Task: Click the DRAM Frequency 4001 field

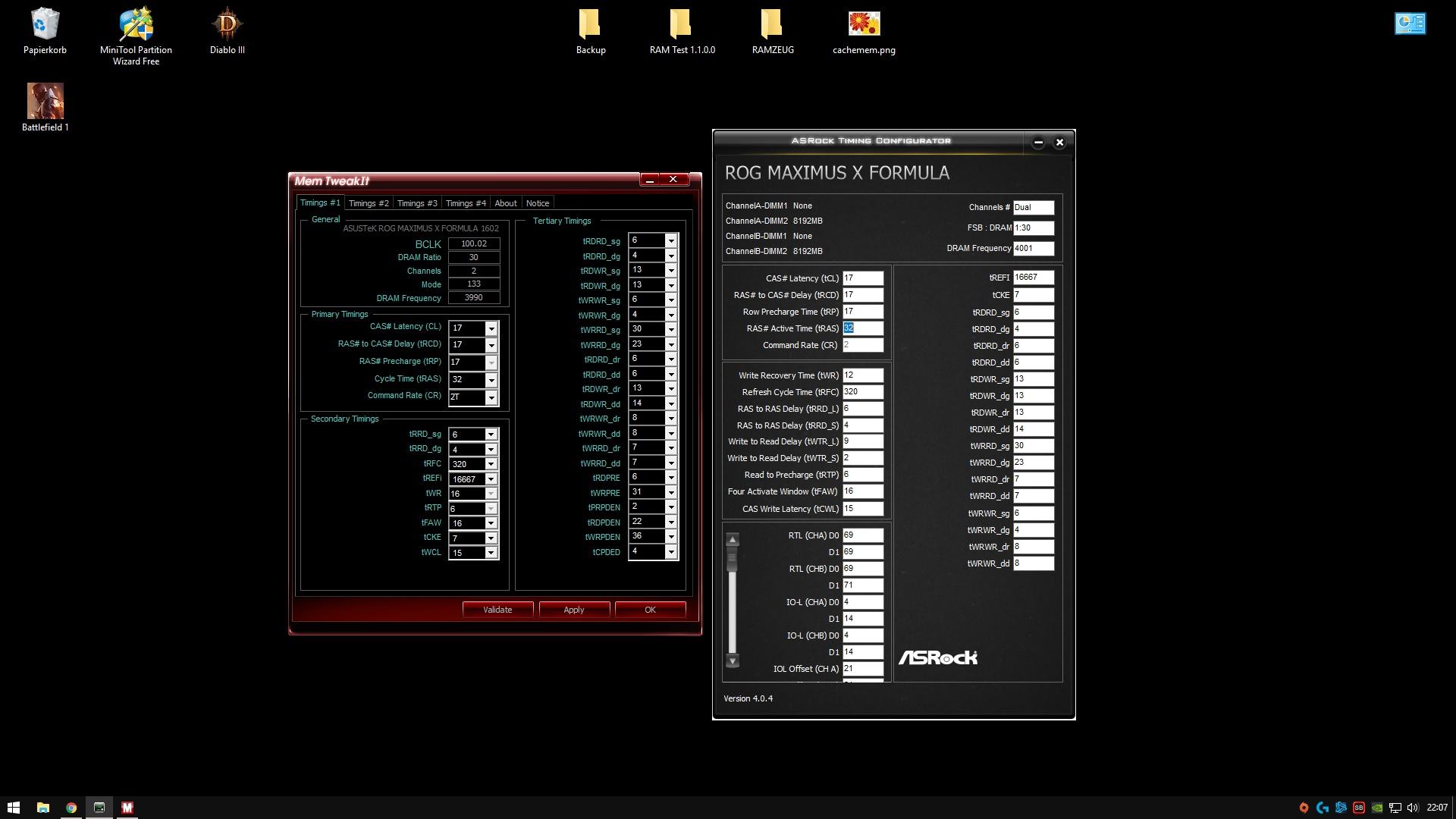Action: coord(1034,249)
